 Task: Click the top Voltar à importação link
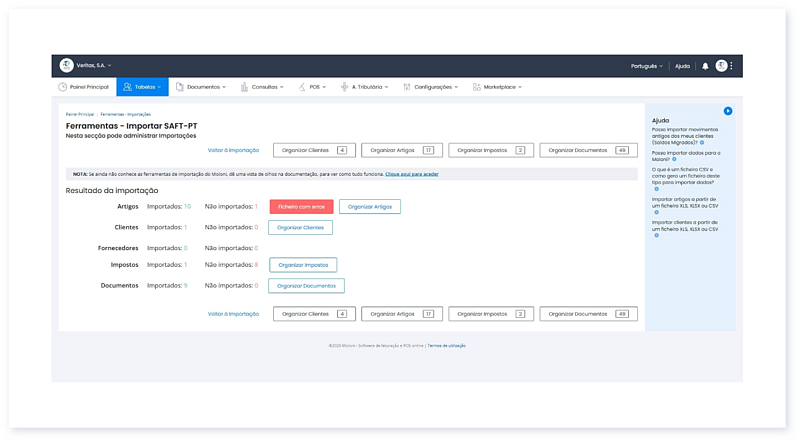click(234, 150)
